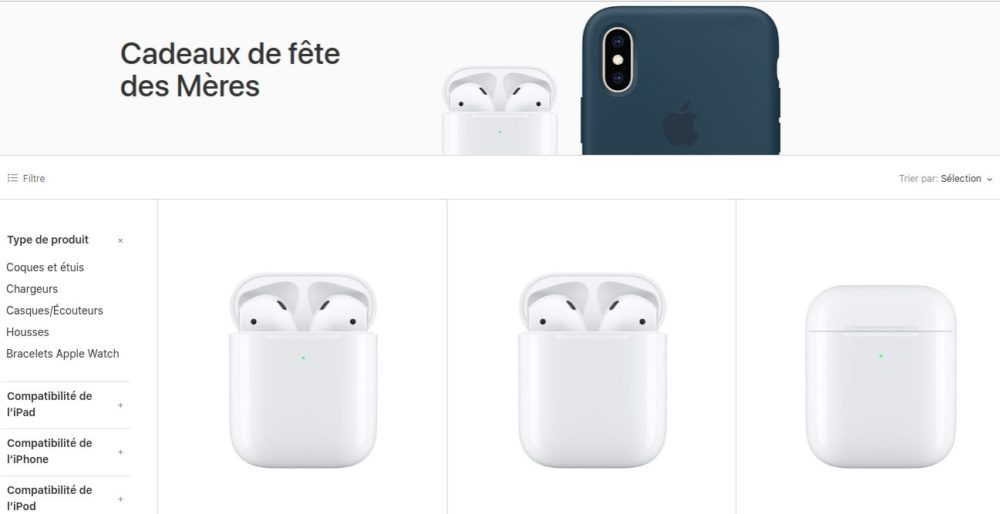Click the blue iPhone case banner image
The width and height of the screenshot is (1000, 514).
tap(680, 80)
